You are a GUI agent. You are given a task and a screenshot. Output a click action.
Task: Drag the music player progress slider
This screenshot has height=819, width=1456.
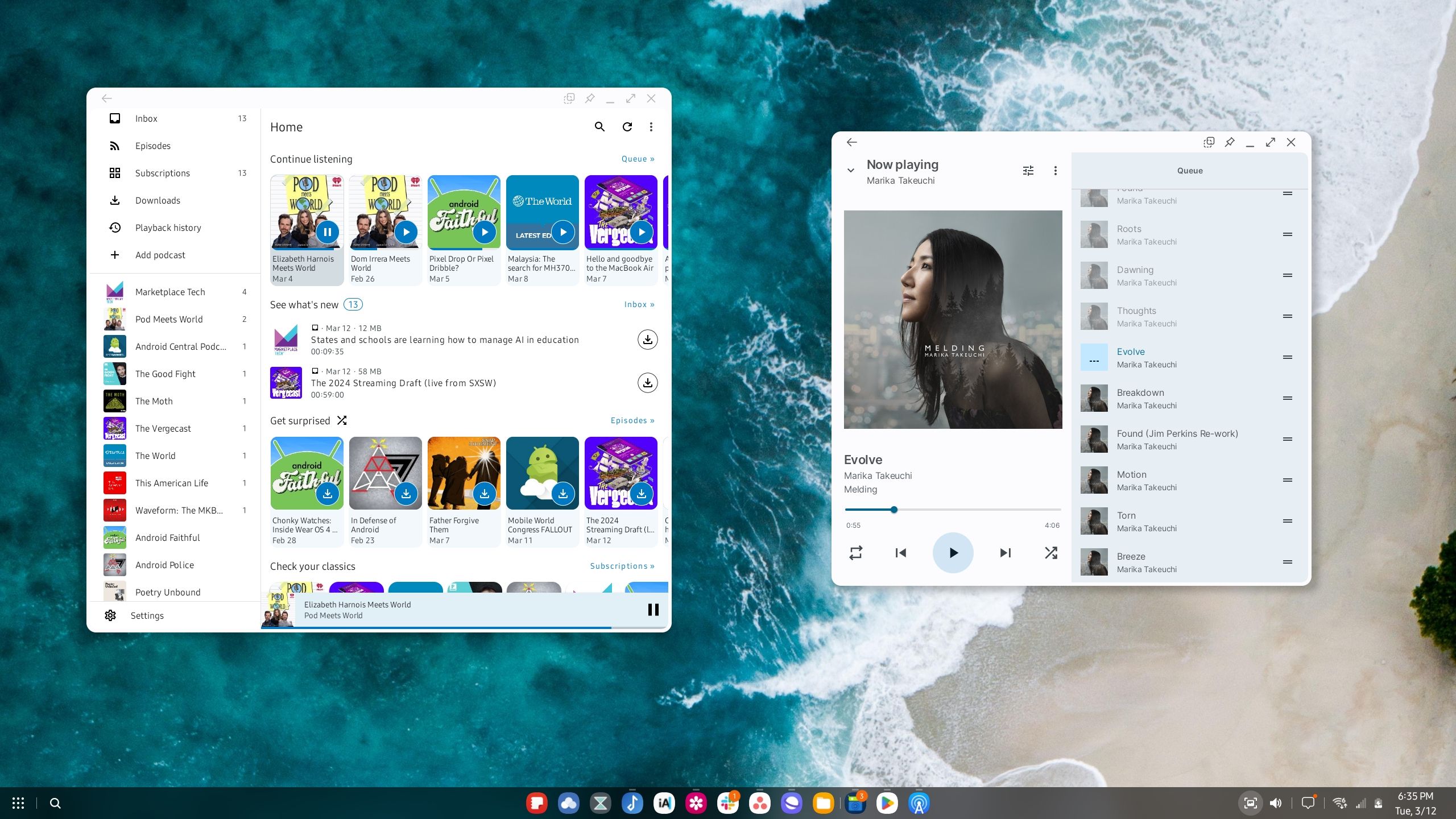click(x=894, y=509)
